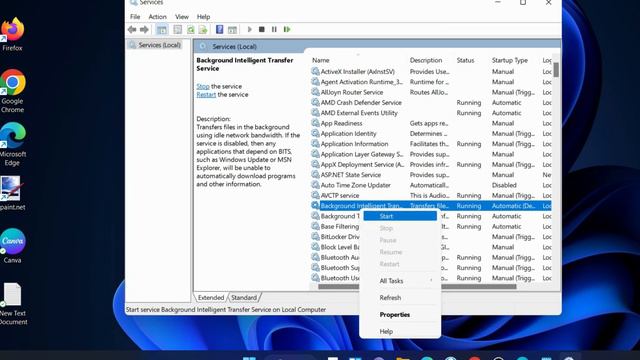Open the Properties toolbar icon
The image size is (640, 360).
[x=178, y=29]
